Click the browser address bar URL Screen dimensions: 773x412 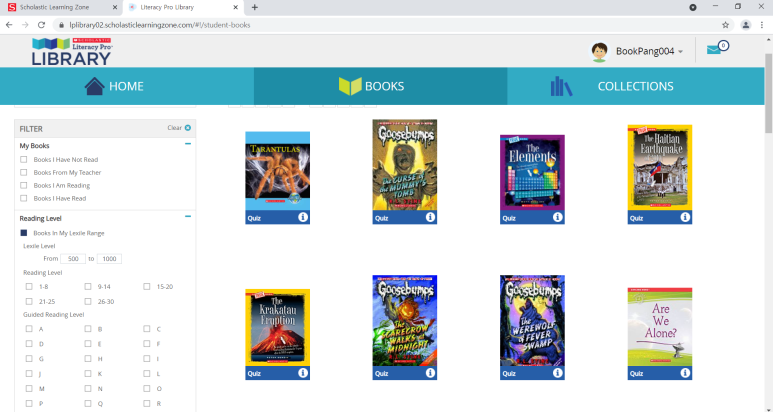pyautogui.click(x=160, y=25)
